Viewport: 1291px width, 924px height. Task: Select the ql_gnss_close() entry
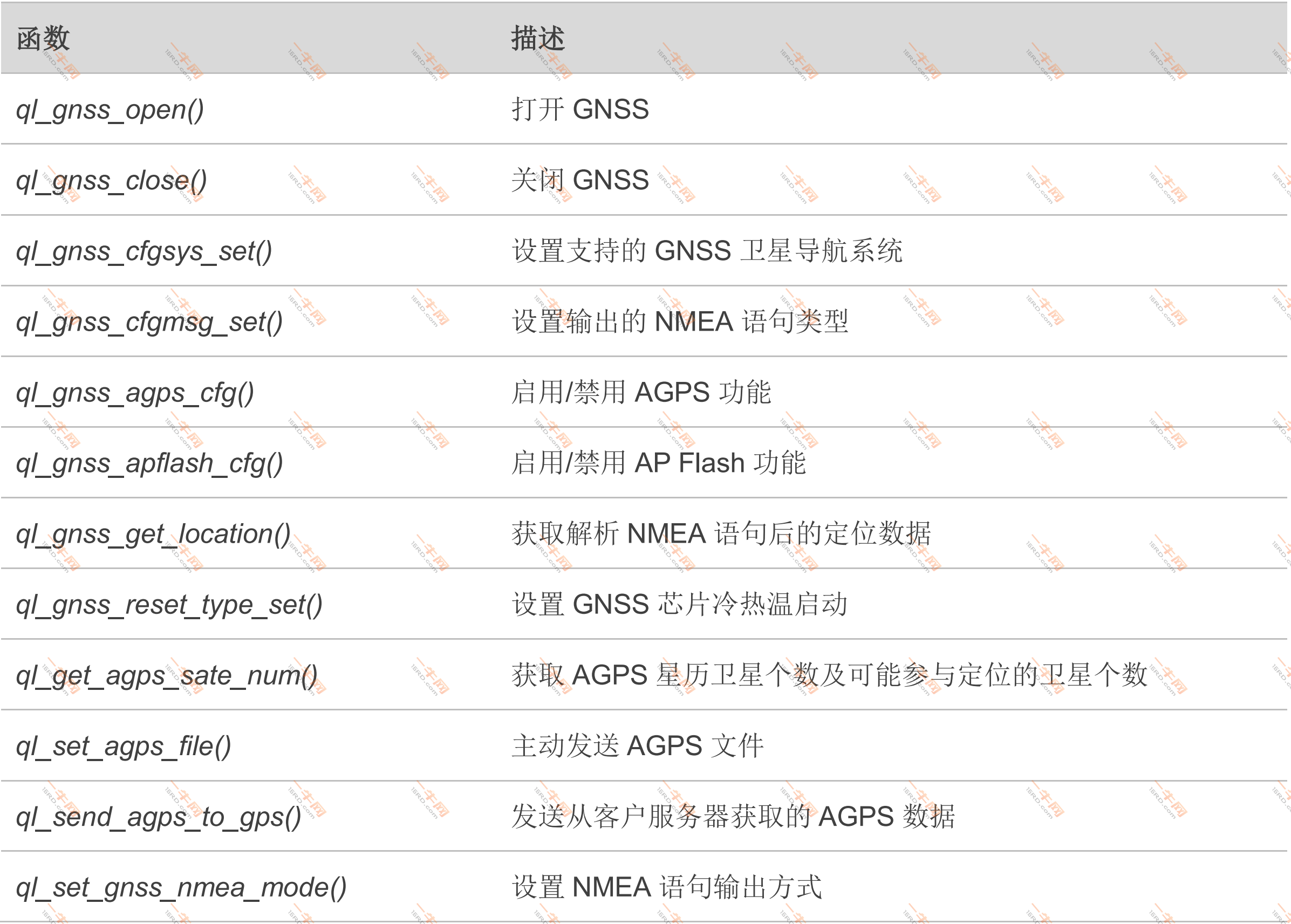coord(112,182)
